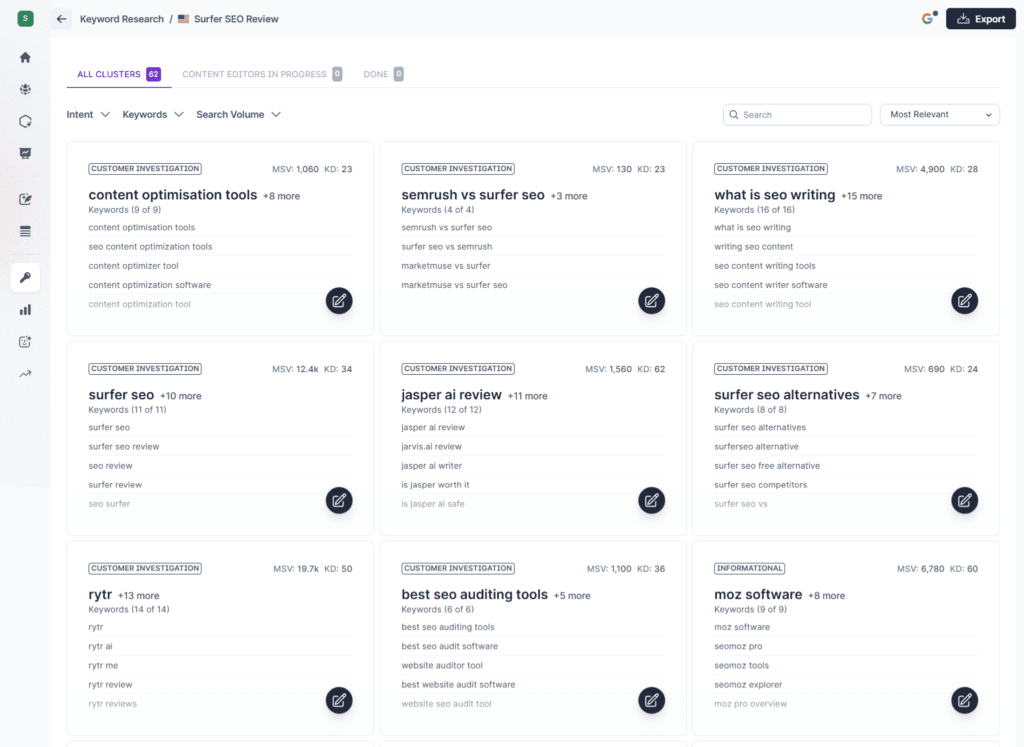Open the globe icon in the sidebar

(x=25, y=89)
